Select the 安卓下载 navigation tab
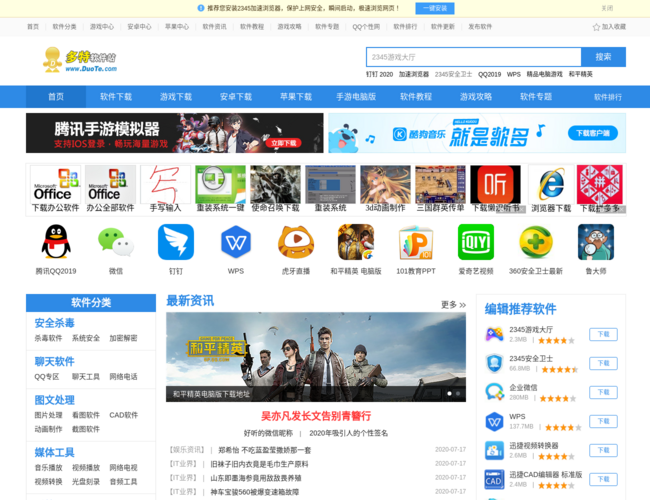The height and width of the screenshot is (500, 650). click(x=236, y=97)
